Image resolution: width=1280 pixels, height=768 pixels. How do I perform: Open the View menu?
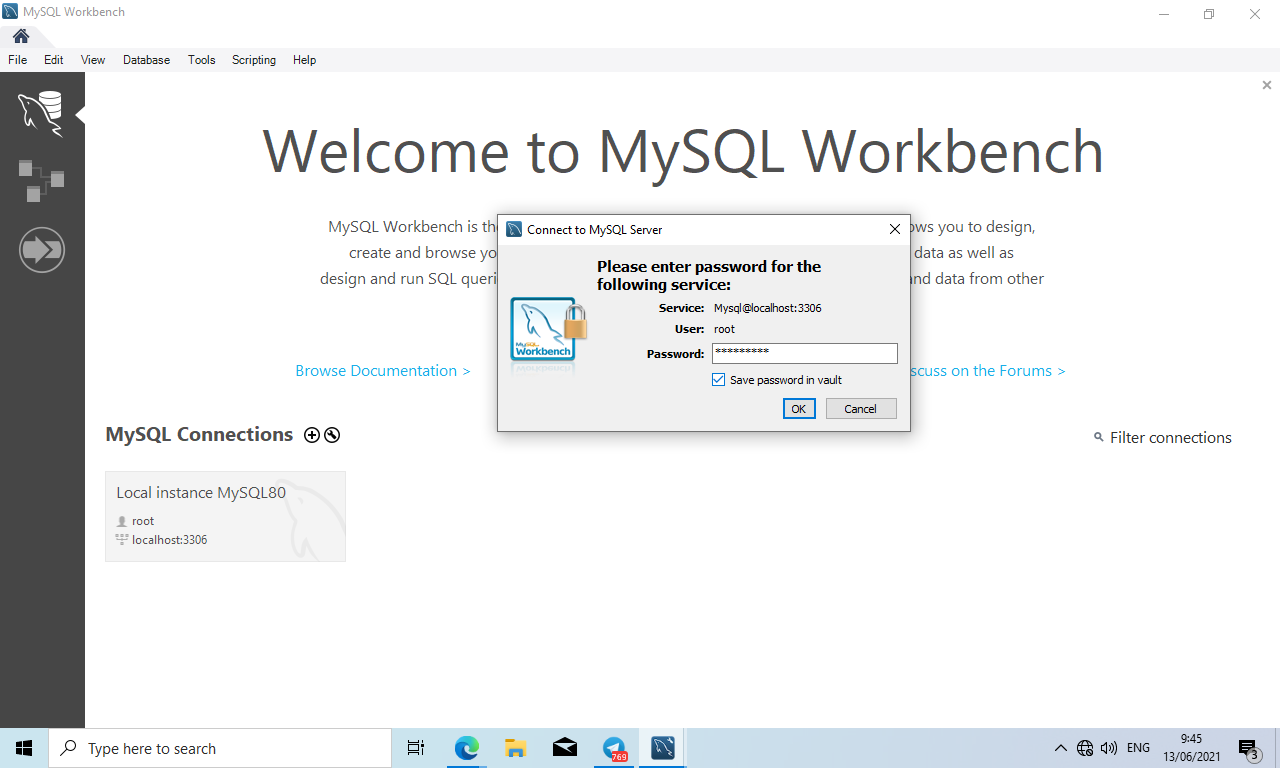93,60
